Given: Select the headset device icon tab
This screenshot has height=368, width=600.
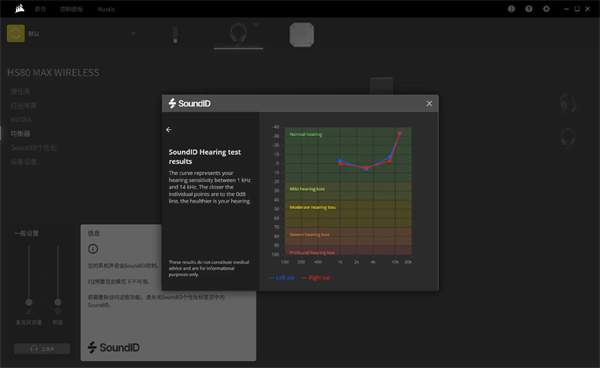Looking at the screenshot, I should click(x=238, y=34).
